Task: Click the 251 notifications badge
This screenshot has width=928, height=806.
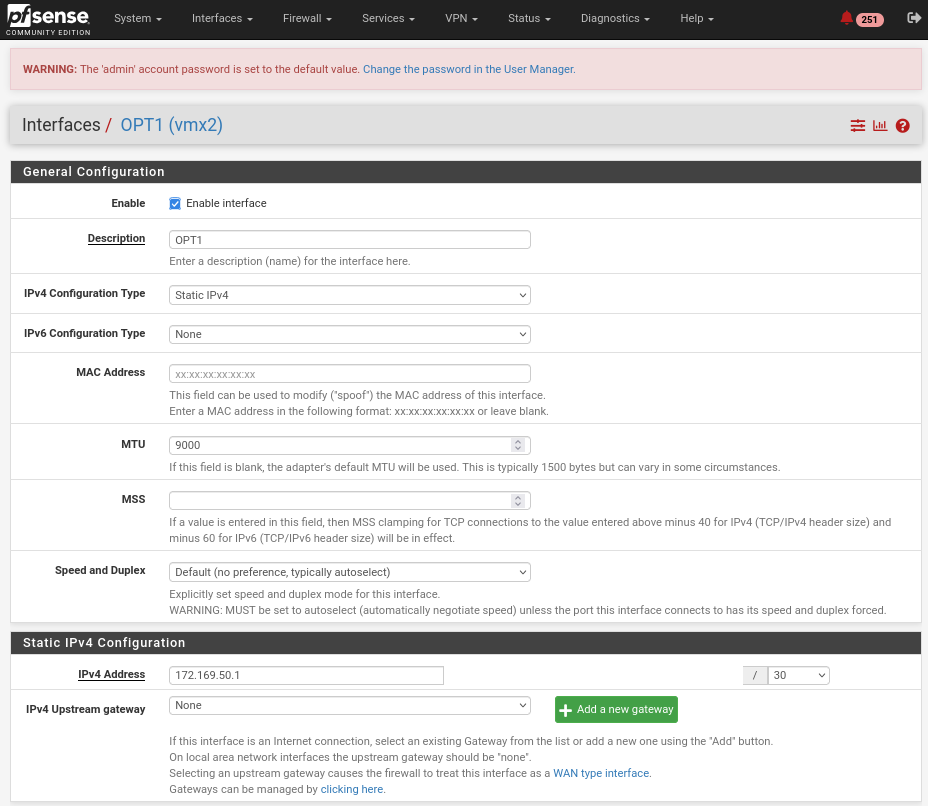Action: coord(869,20)
